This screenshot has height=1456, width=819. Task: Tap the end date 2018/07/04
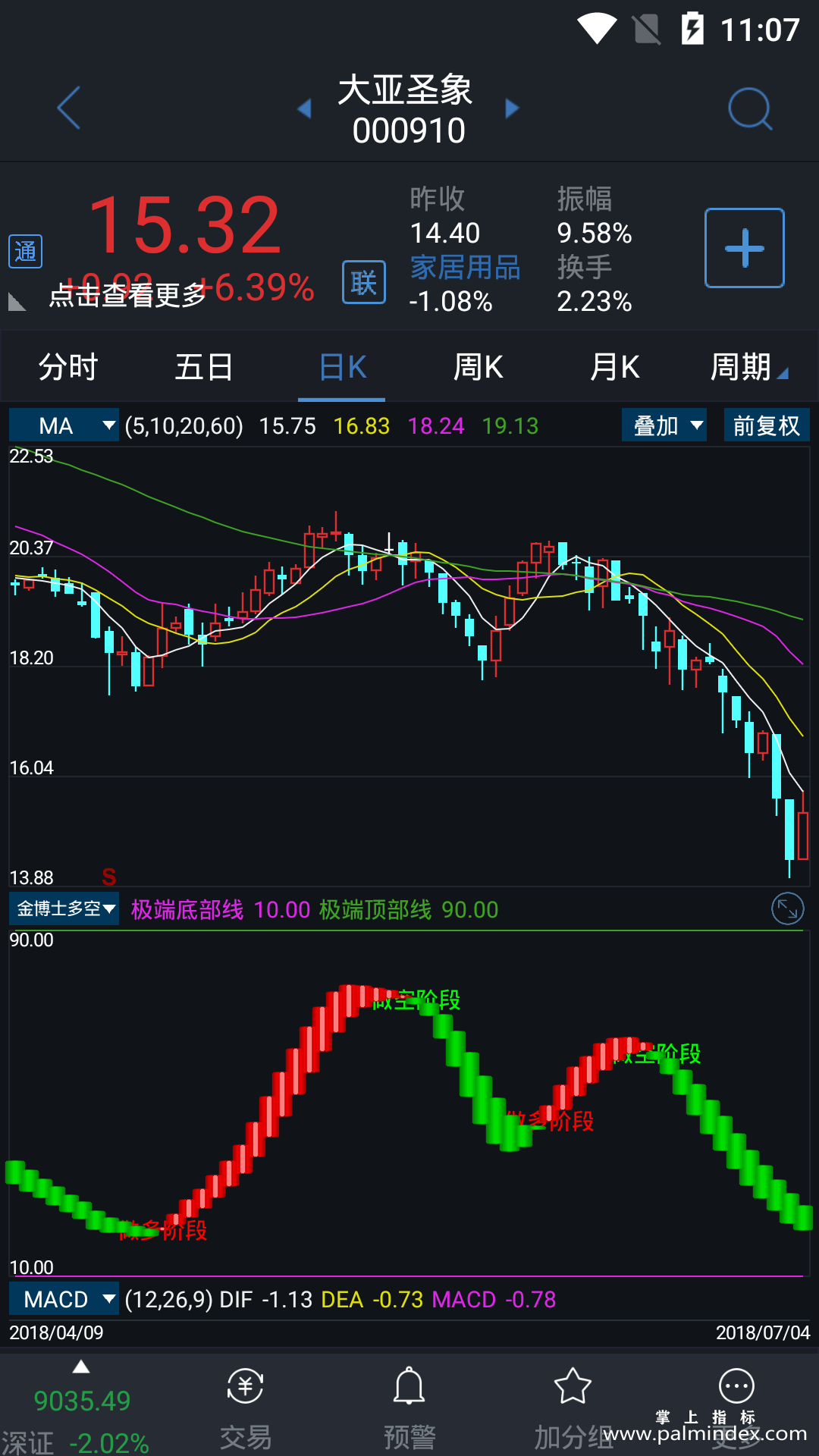coord(763,1332)
